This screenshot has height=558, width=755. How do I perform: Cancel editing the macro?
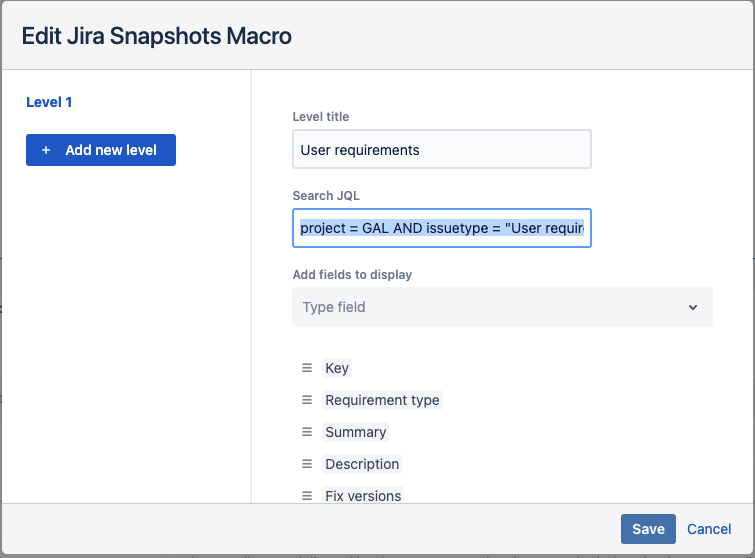[709, 529]
